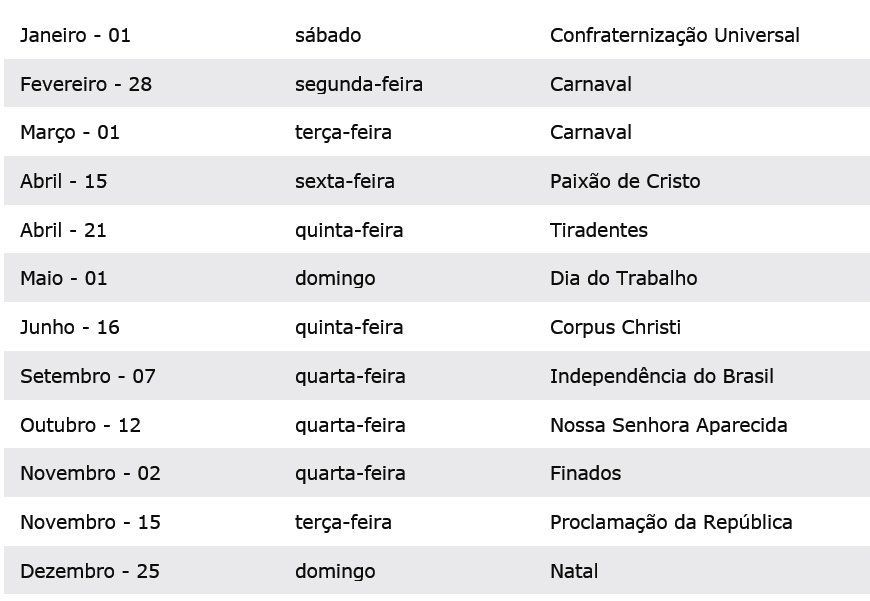Click the "Proclamação da República" holiday text

[671, 522]
